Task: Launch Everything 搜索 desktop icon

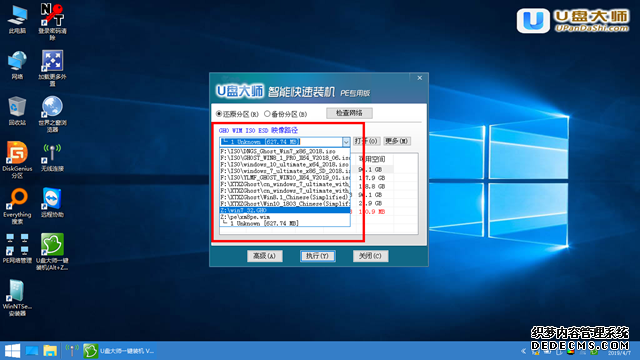Action: (x=17, y=206)
